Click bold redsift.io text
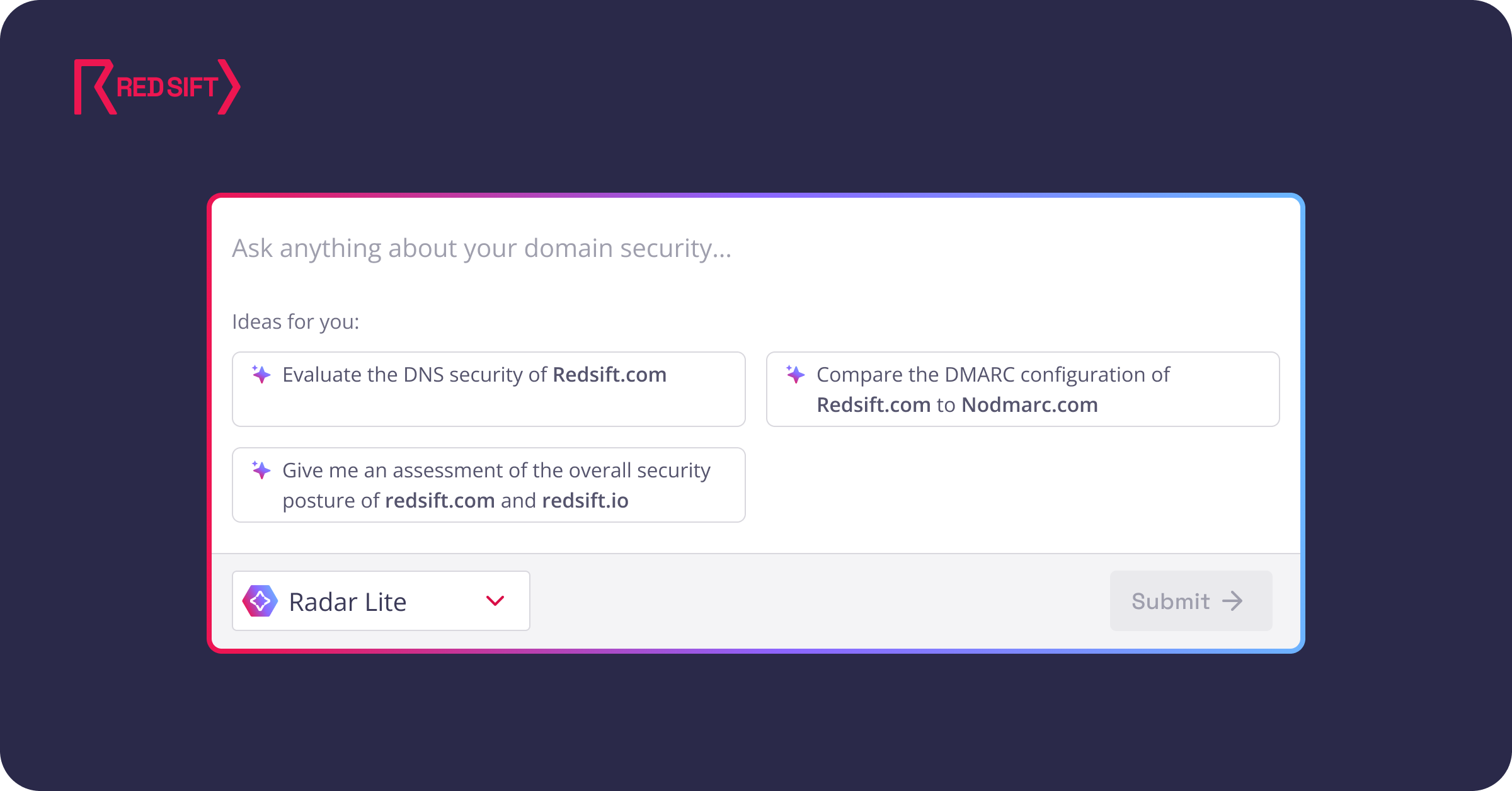1512x791 pixels. pyautogui.click(x=585, y=501)
